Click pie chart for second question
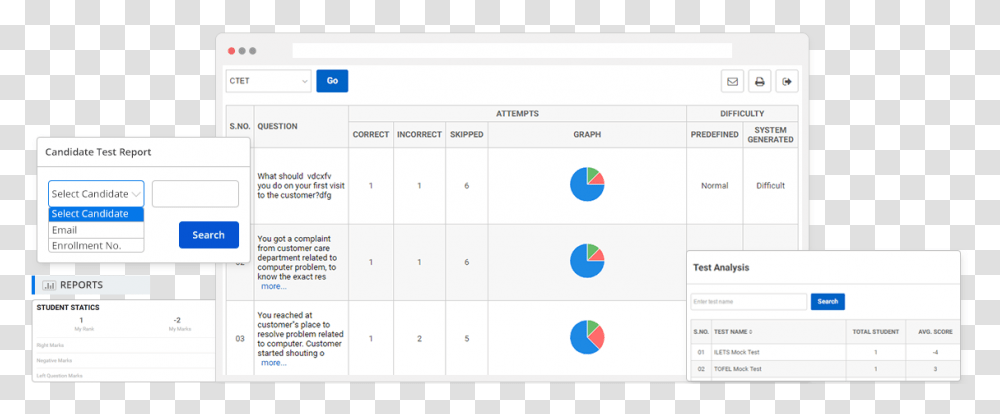 587,261
